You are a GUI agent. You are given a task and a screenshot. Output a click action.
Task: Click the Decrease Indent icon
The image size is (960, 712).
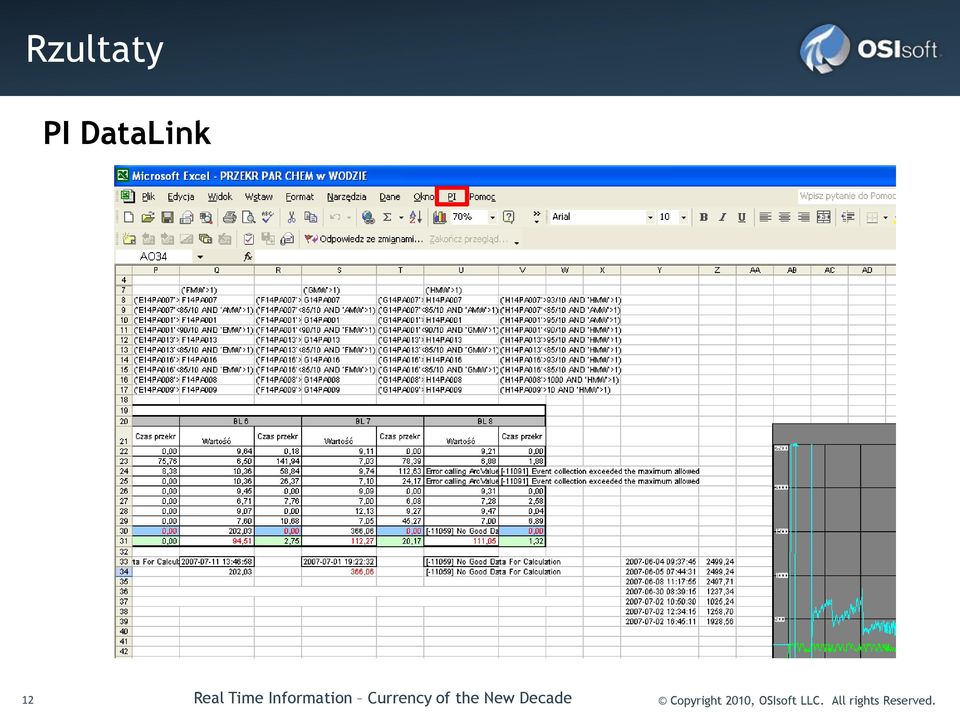[x=848, y=217]
